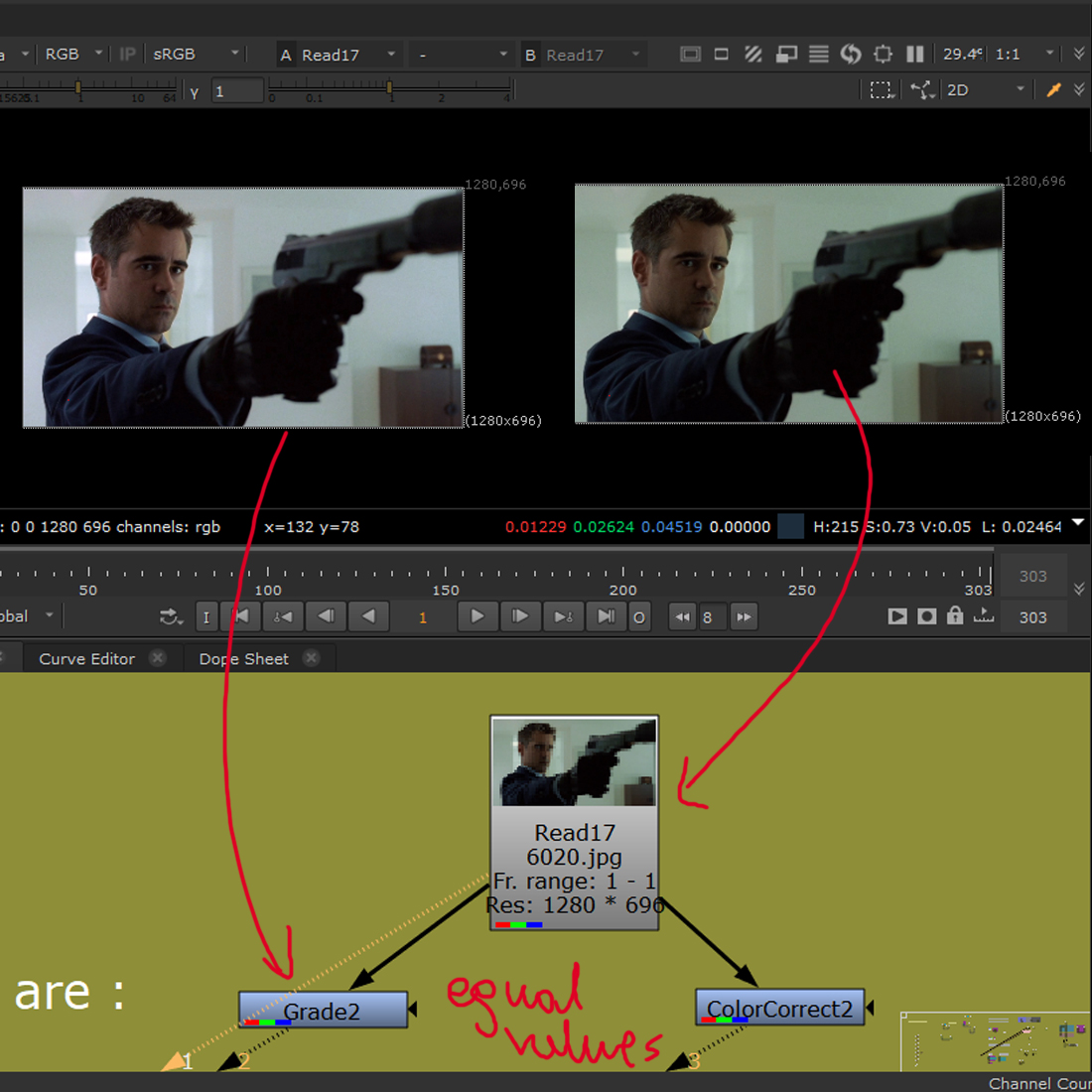The height and width of the screenshot is (1092, 1092).
Task: Click the sampled pixel color swatch
Action: (x=790, y=526)
